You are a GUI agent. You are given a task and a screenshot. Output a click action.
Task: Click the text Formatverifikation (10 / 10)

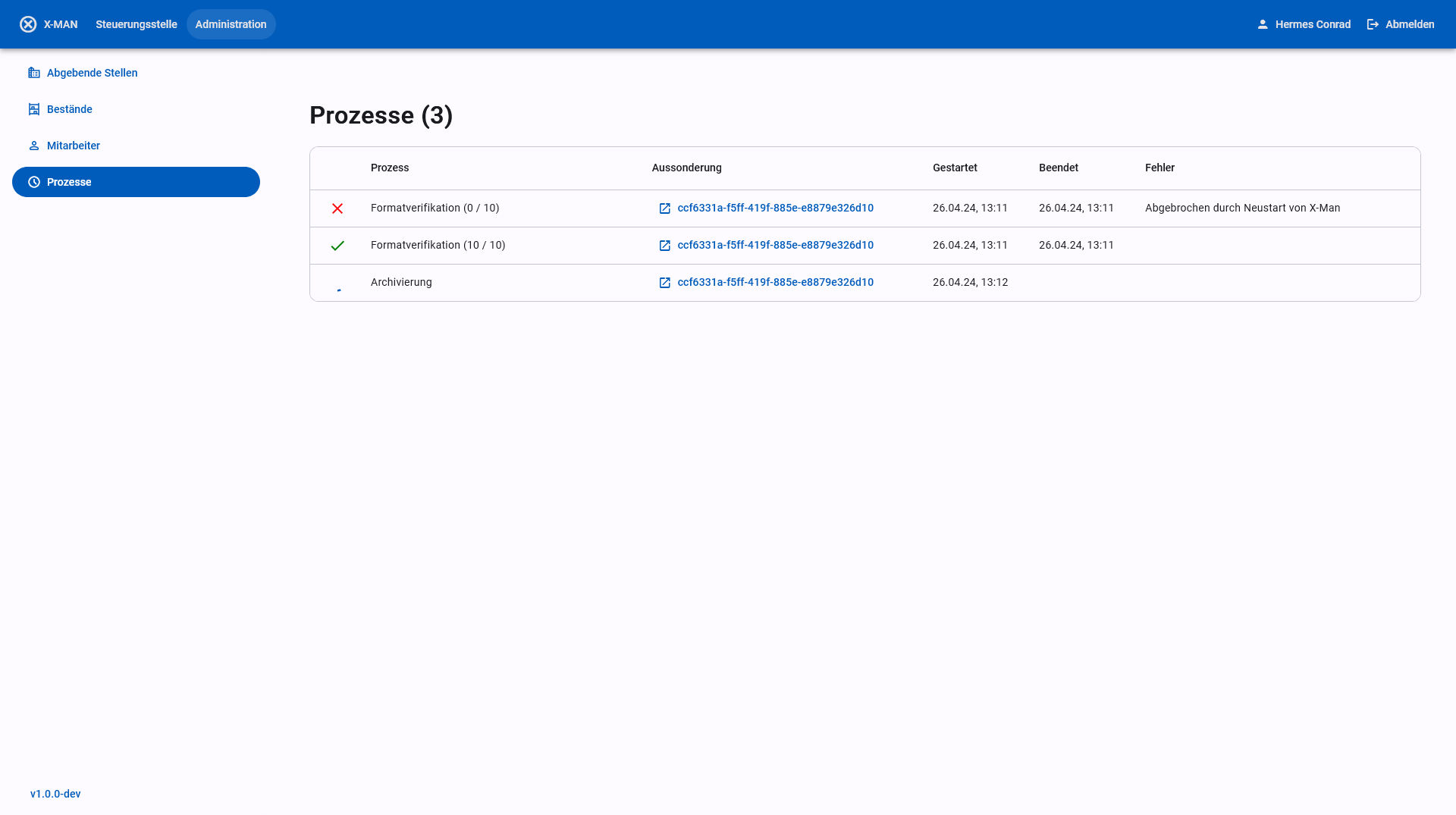(438, 245)
